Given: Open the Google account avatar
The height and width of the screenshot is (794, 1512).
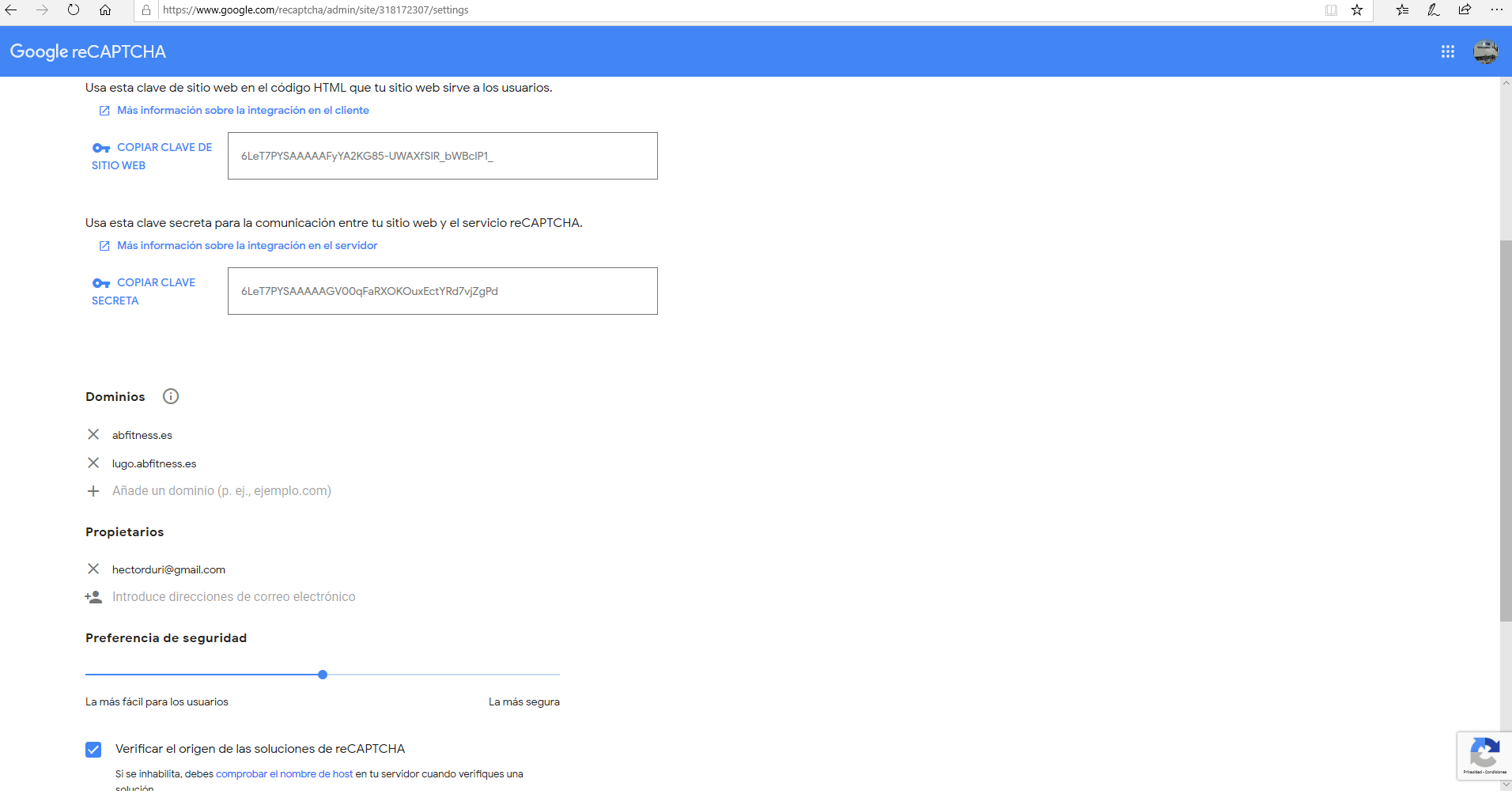Looking at the screenshot, I should [1485, 51].
